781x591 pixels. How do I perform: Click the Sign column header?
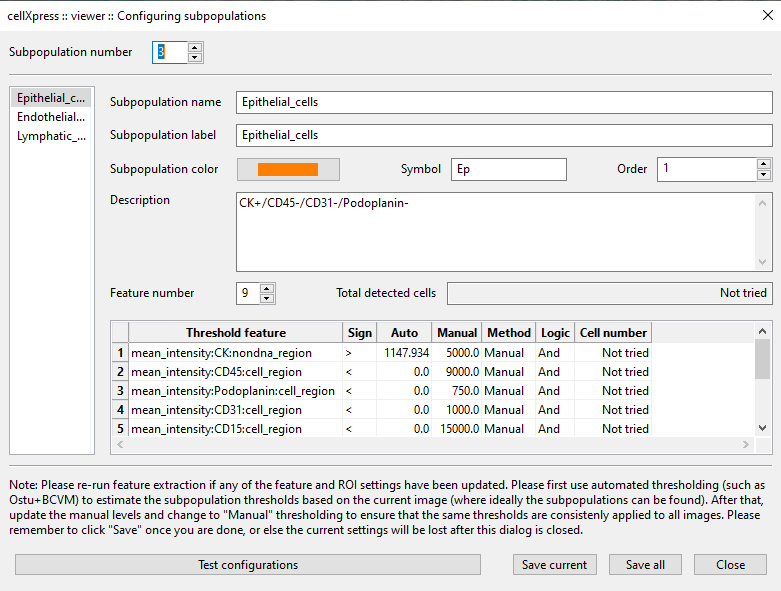(x=360, y=333)
